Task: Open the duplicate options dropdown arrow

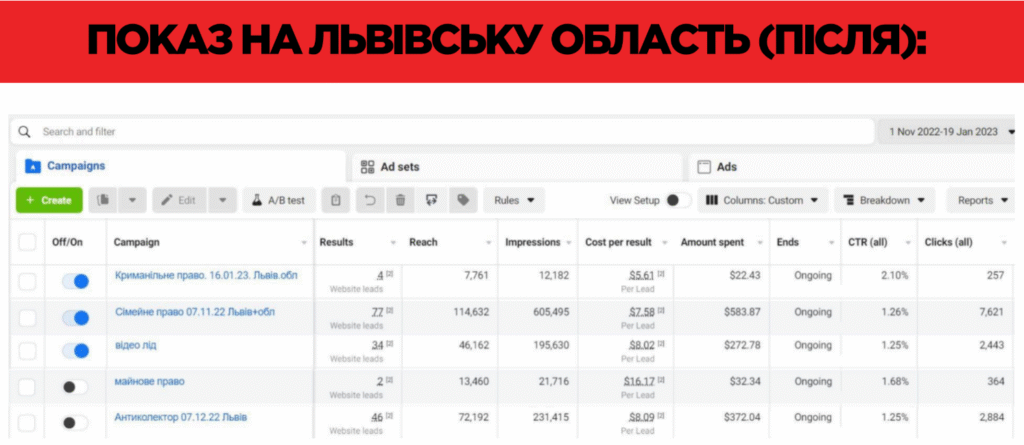Action: pyautogui.click(x=133, y=201)
